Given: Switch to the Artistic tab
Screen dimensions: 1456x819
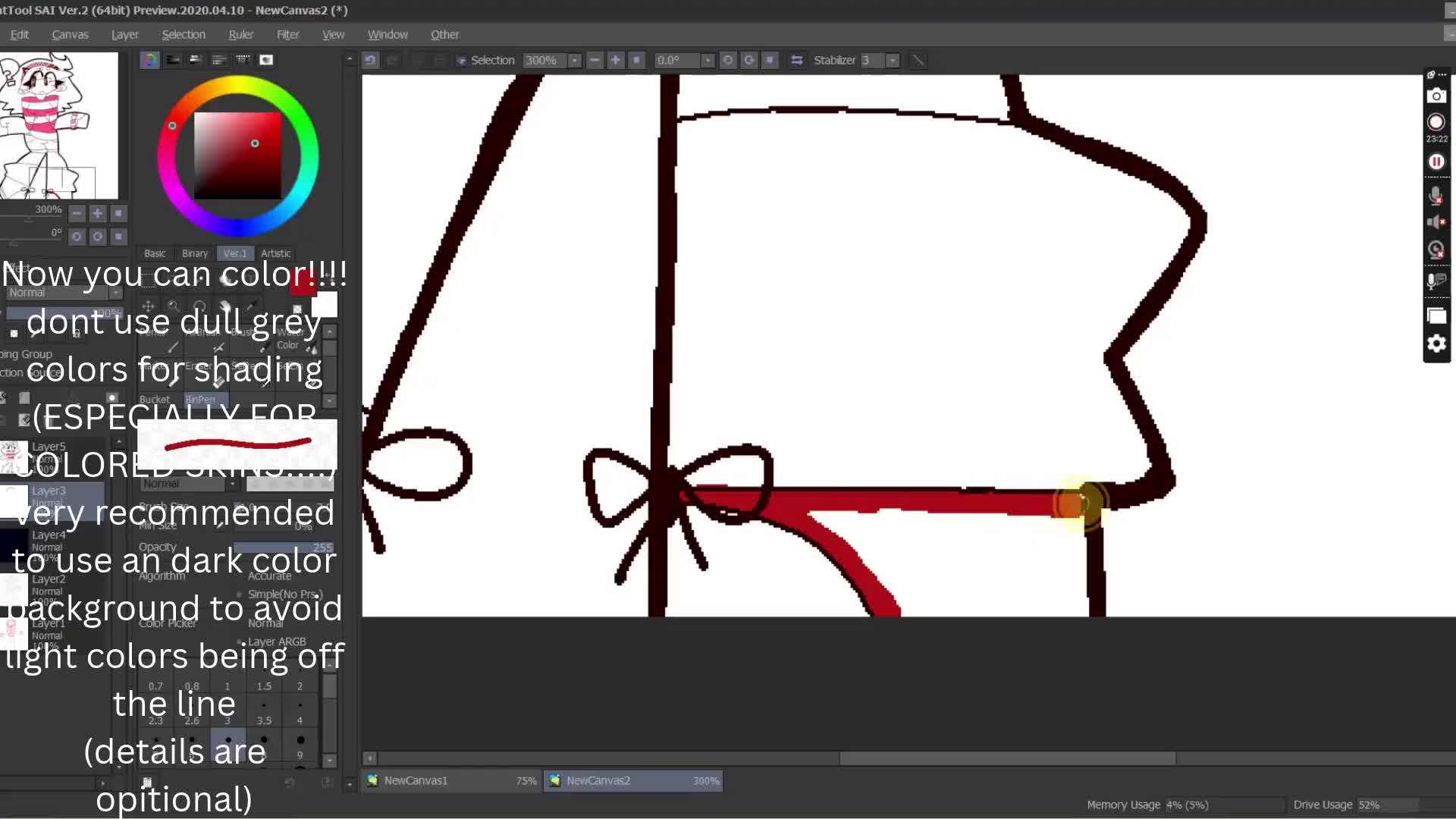Looking at the screenshot, I should click(275, 253).
